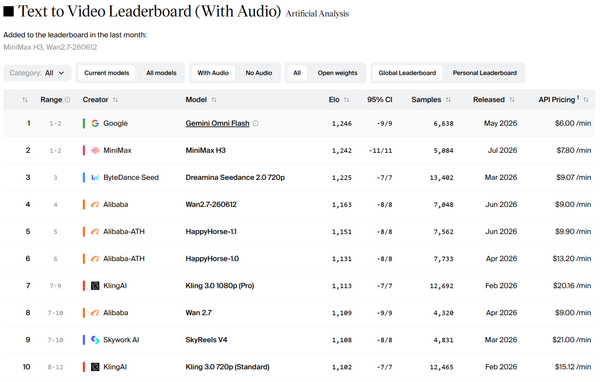The height and width of the screenshot is (382, 600).
Task: Sort the Released column
Action: pyautogui.click(x=512, y=100)
